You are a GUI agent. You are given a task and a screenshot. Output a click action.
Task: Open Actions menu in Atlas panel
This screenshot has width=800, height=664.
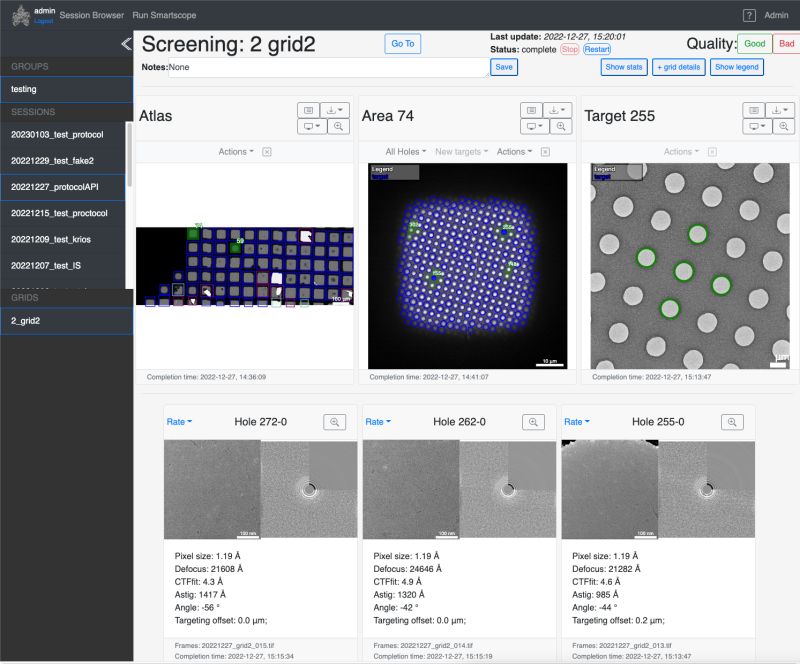click(x=236, y=152)
